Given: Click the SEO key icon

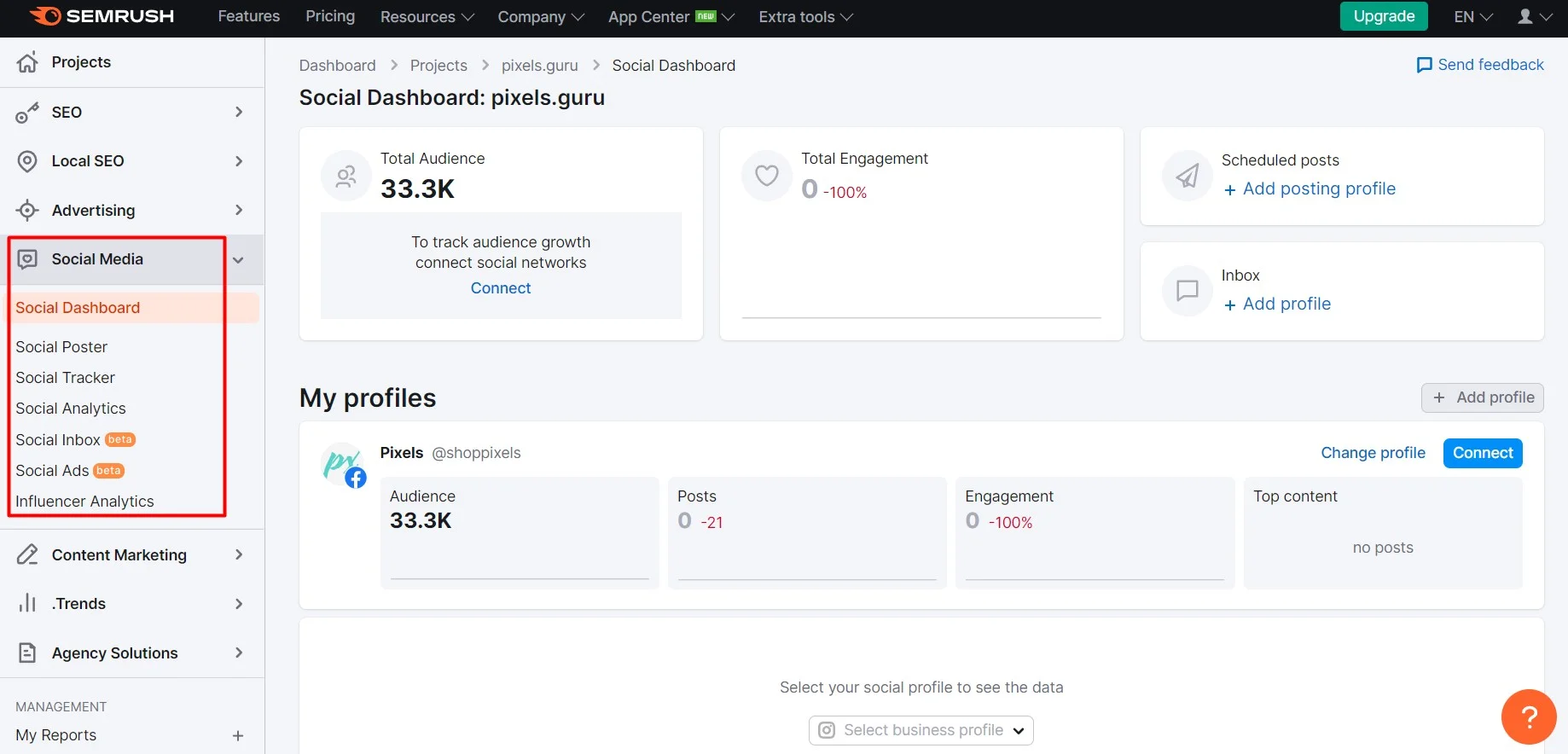Looking at the screenshot, I should tap(27, 113).
